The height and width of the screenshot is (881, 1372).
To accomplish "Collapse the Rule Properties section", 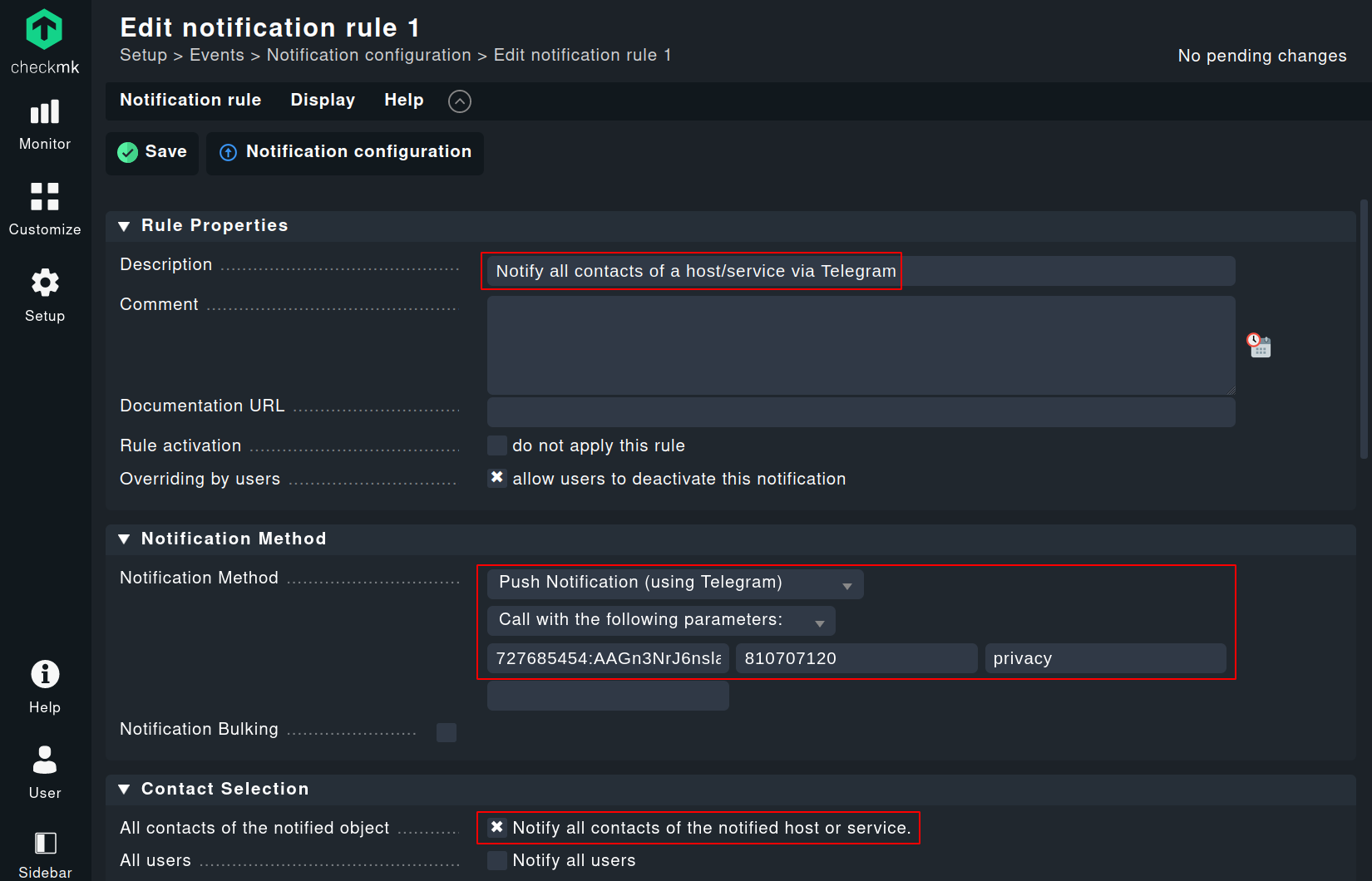I will [x=125, y=226].
